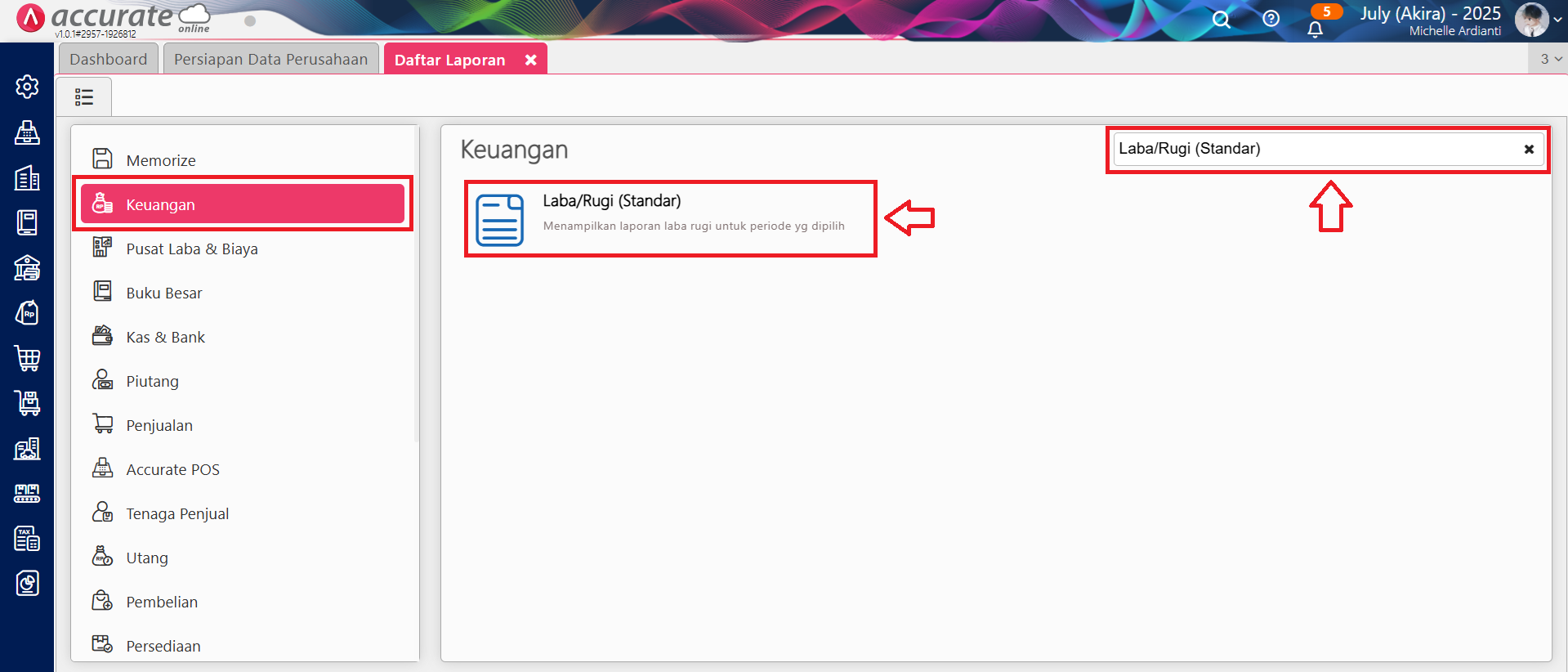1568x672 pixels.
Task: Open notifications bell with 5 badge
Action: coord(1316,29)
